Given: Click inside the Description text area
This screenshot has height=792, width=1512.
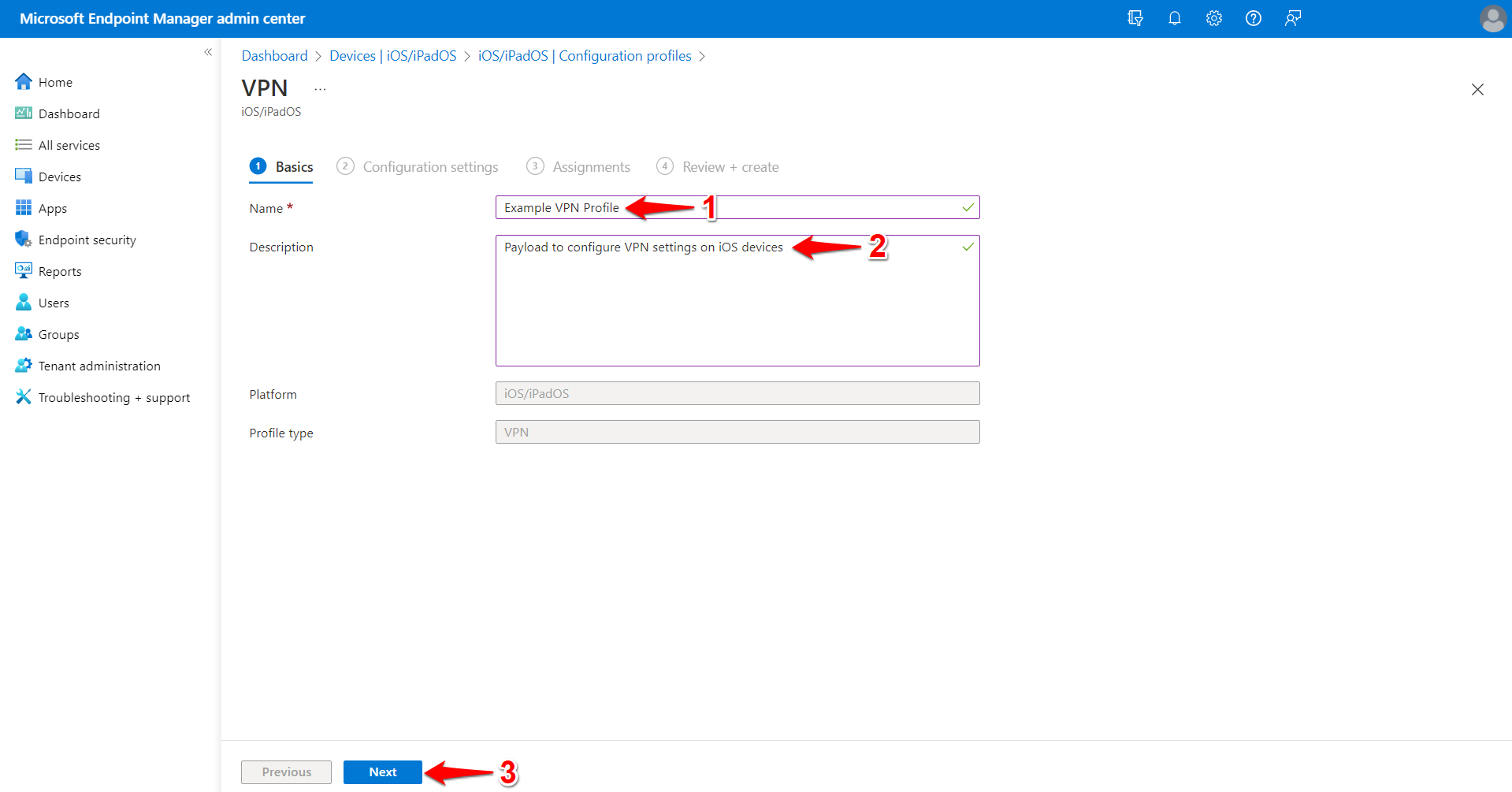Looking at the screenshot, I should click(737, 299).
